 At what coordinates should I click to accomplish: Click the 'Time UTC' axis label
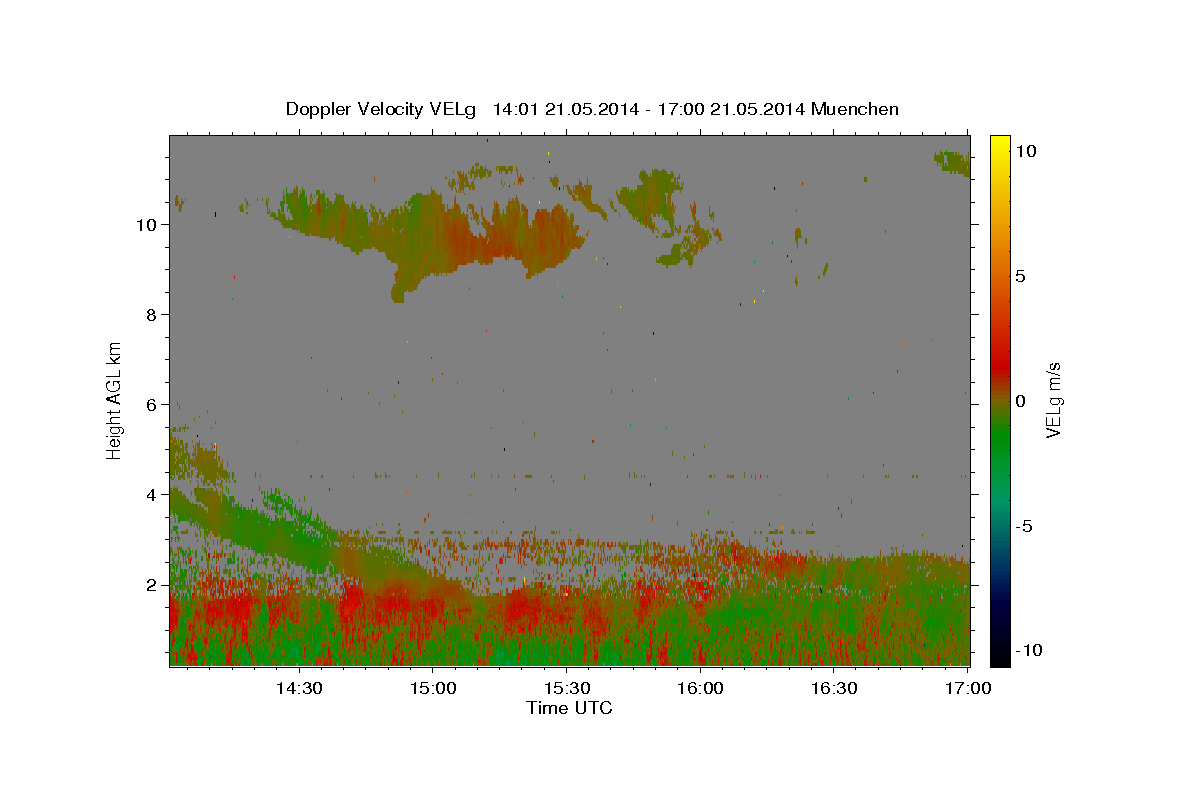(x=569, y=708)
